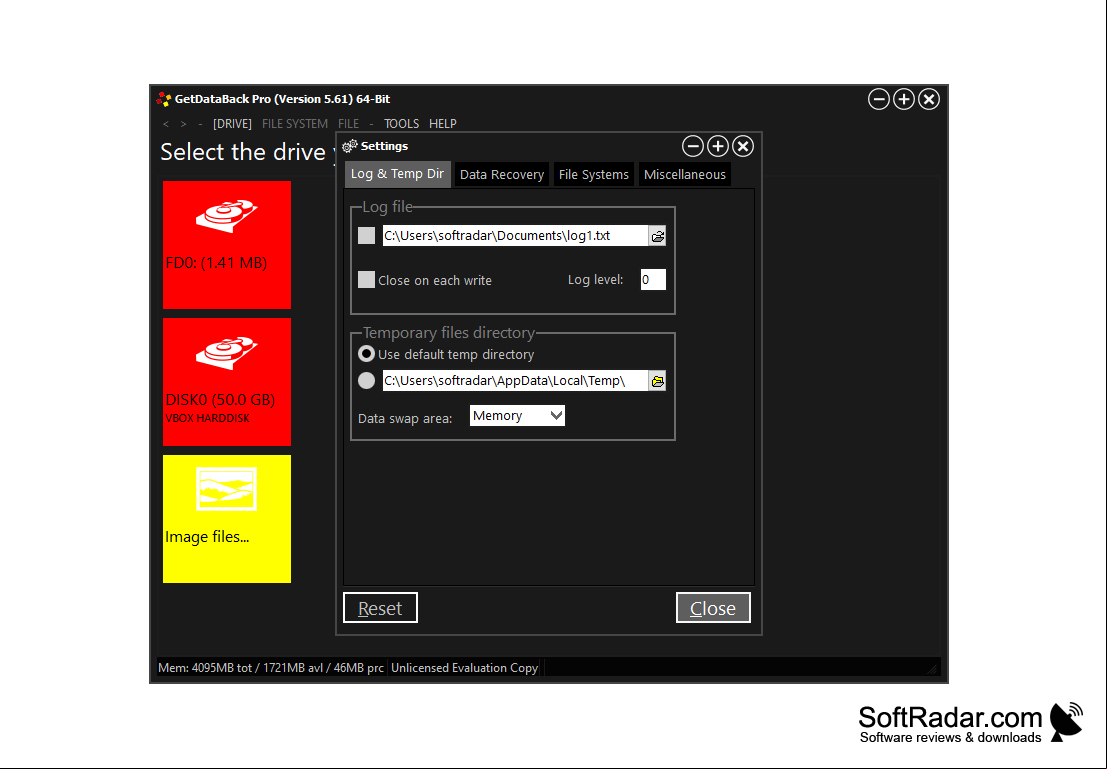Select the DISK0 (50.0 GB) hard disk tile
The width and height of the screenshot is (1107, 769).
pyautogui.click(x=227, y=381)
